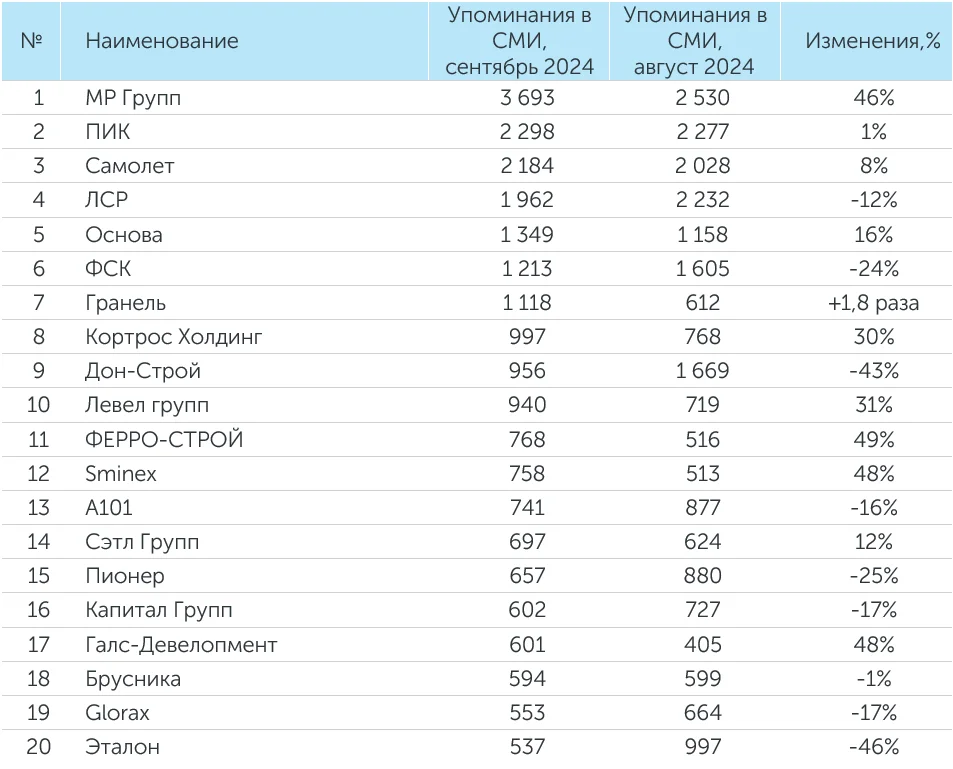Click the Наименование column header
This screenshot has width=953, height=769.
tap(162, 41)
